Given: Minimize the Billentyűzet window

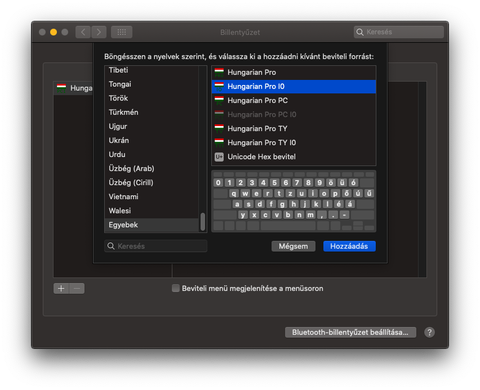Looking at the screenshot, I should click(53, 32).
